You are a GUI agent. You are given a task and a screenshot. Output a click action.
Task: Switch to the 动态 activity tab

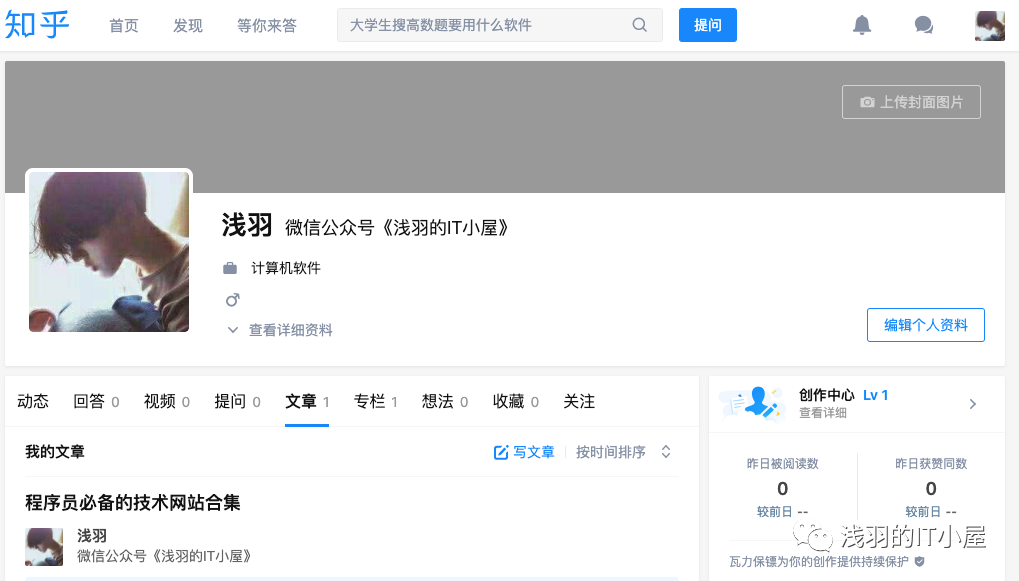click(x=32, y=402)
